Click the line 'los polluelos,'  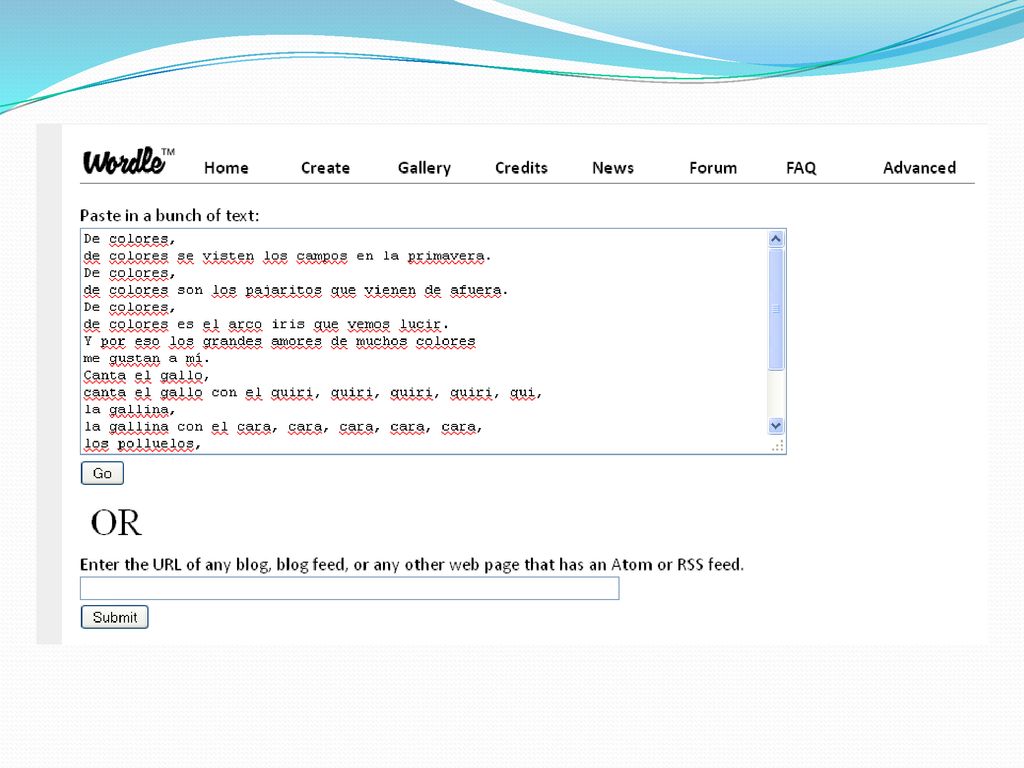click(x=142, y=444)
